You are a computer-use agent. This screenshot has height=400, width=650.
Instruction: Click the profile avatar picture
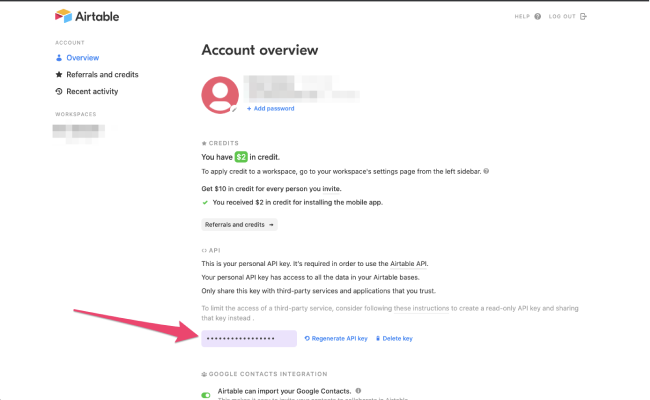(220, 95)
